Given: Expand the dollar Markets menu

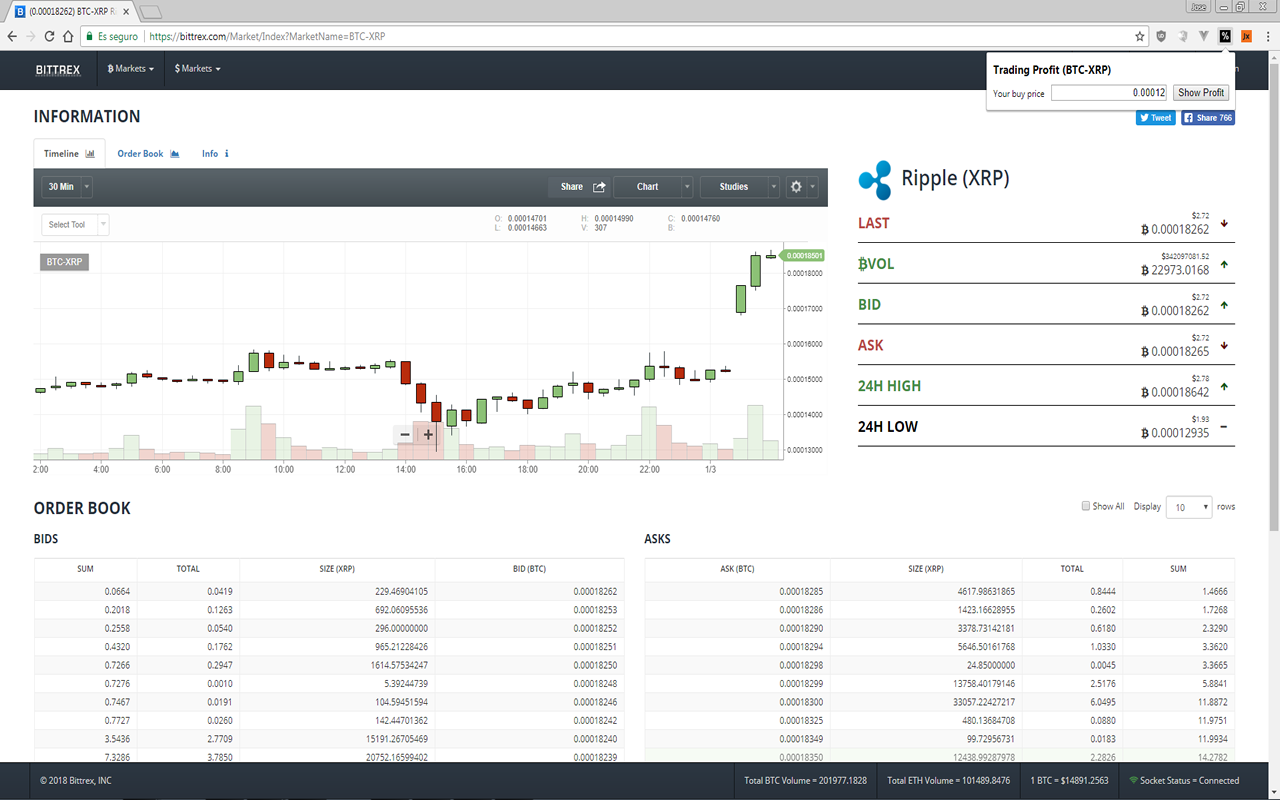Looking at the screenshot, I should click(x=197, y=69).
